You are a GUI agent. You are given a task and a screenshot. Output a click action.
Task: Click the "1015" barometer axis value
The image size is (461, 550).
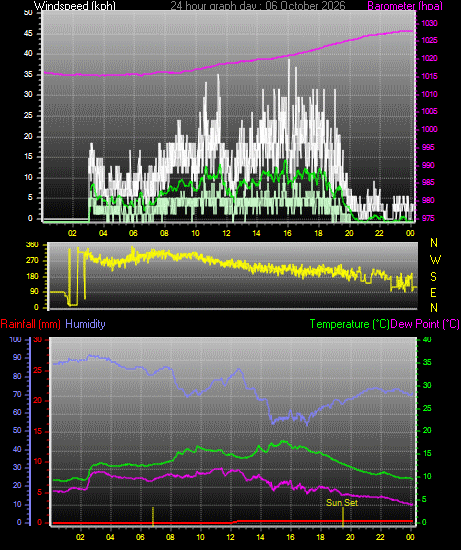(x=429, y=76)
